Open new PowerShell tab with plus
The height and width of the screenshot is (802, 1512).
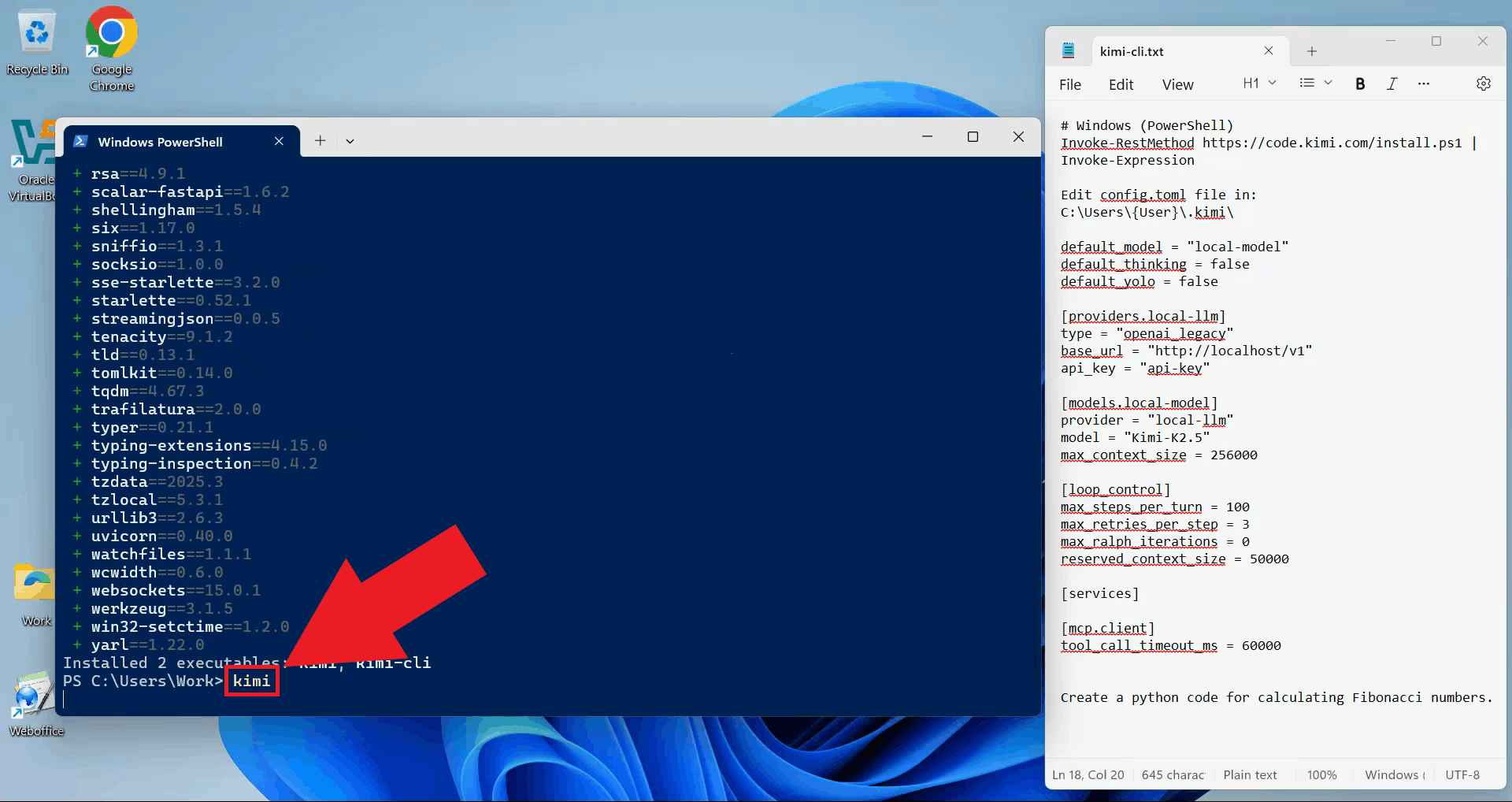[x=320, y=141]
